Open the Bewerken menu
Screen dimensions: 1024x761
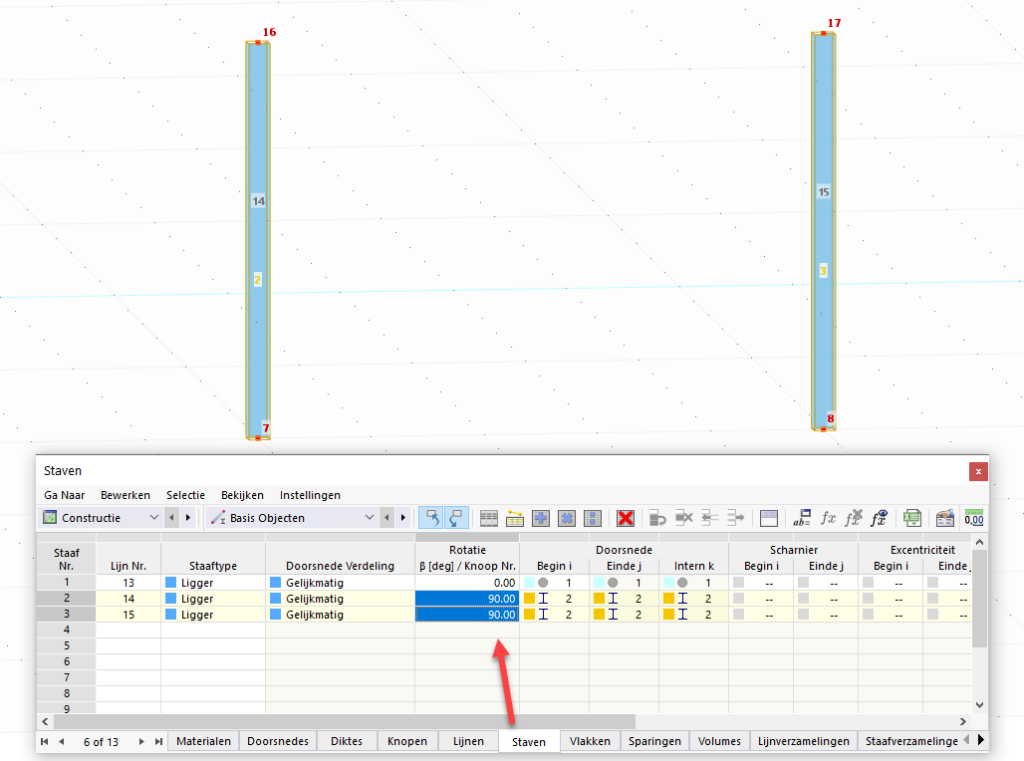click(x=125, y=495)
